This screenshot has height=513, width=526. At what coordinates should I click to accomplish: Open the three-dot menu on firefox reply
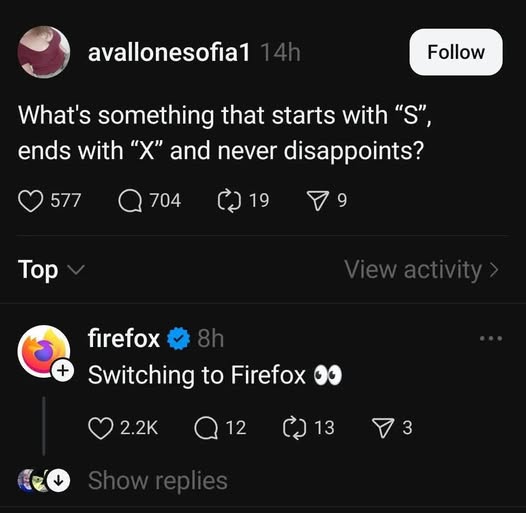pyautogui.click(x=491, y=338)
